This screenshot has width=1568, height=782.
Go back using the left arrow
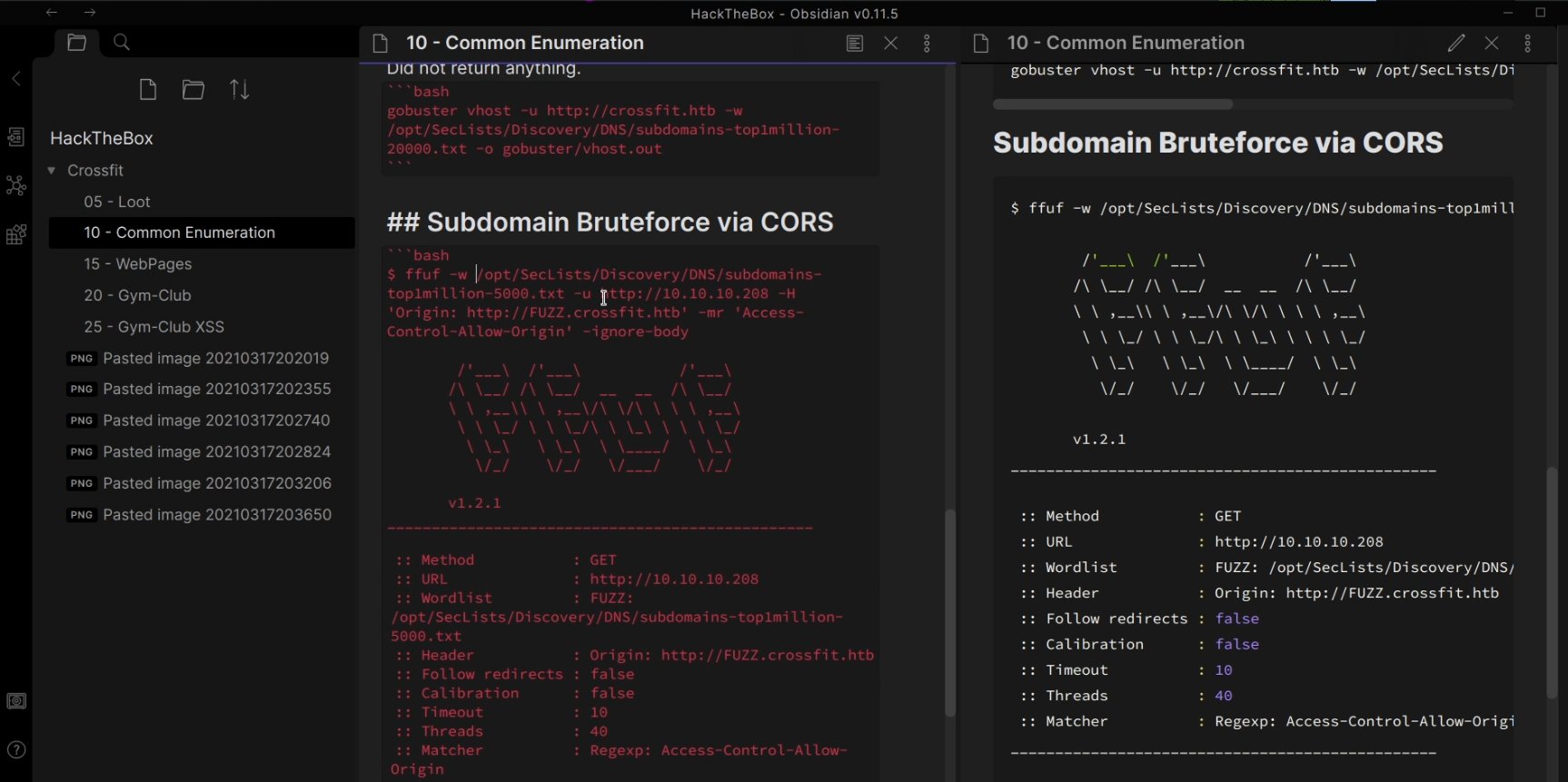(52, 13)
